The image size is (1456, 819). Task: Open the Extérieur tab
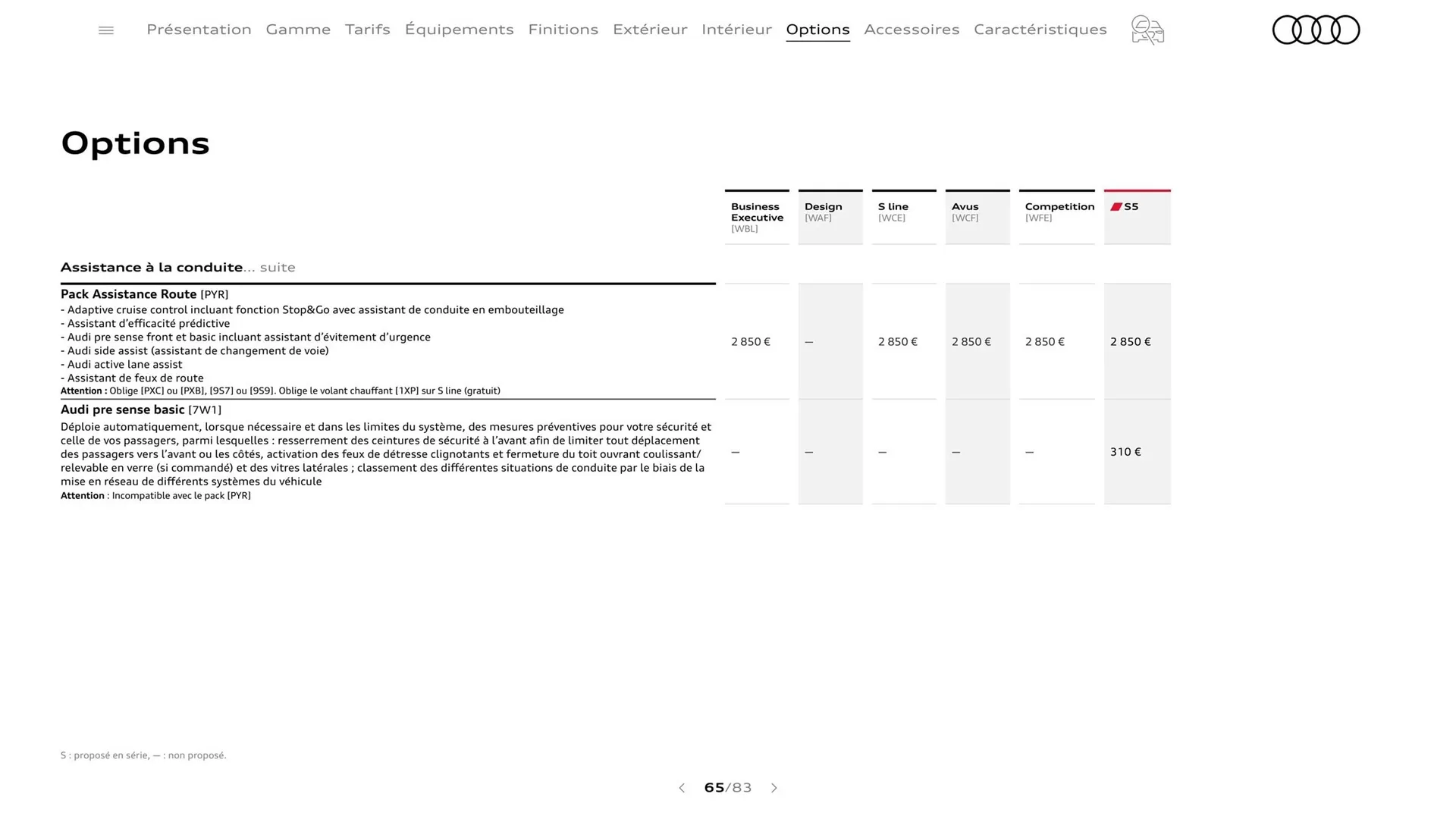pyautogui.click(x=650, y=29)
